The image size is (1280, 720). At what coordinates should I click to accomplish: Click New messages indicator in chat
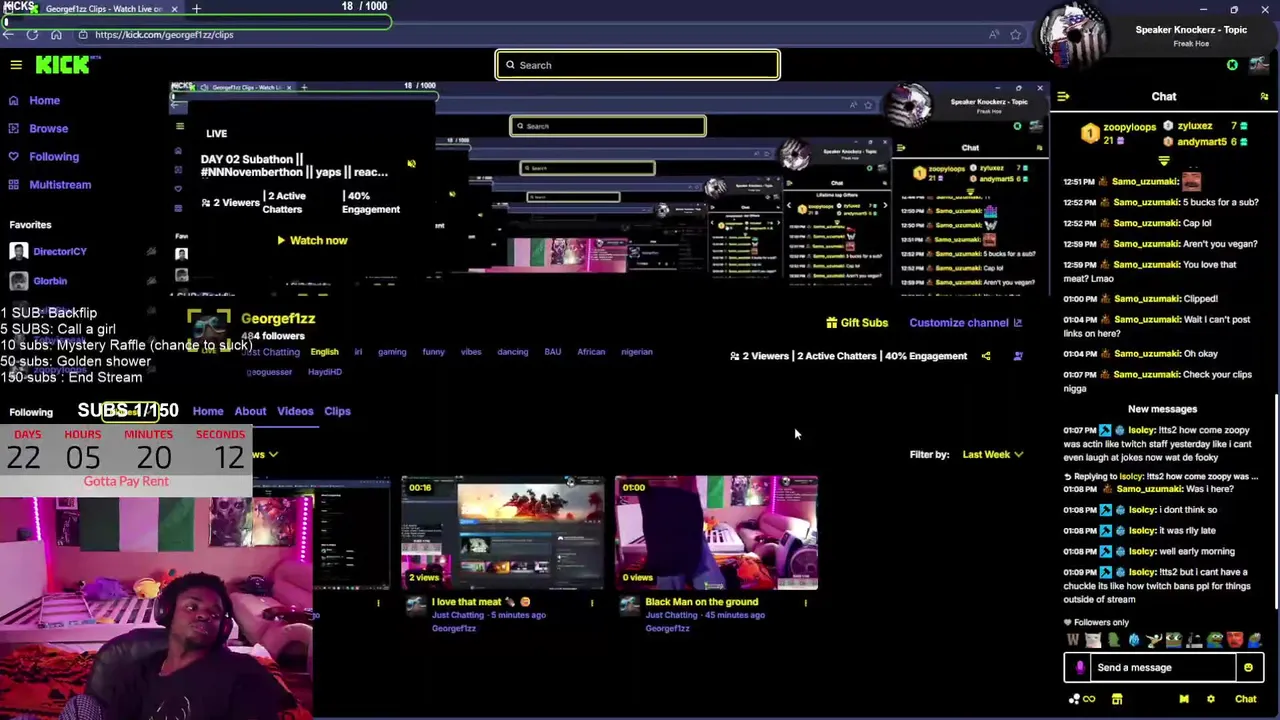pyautogui.click(x=1162, y=409)
